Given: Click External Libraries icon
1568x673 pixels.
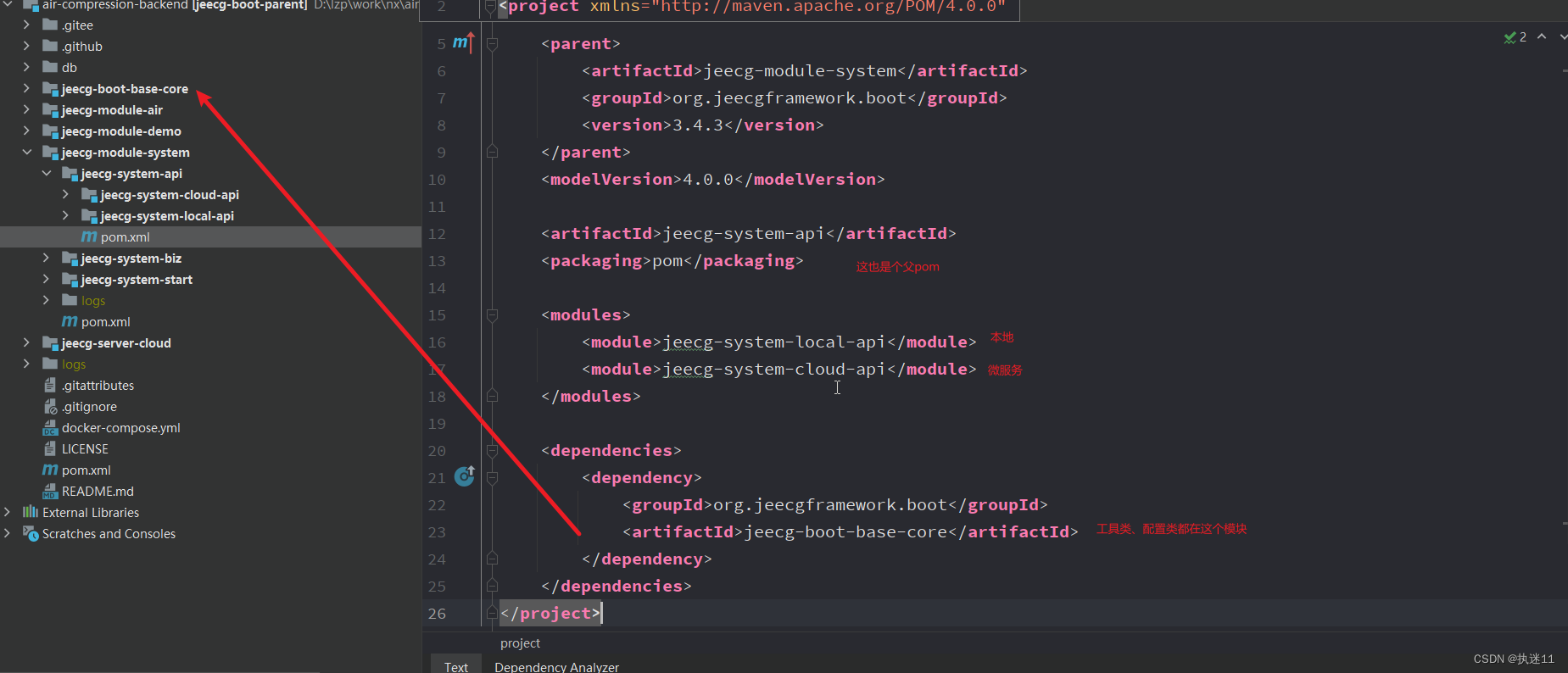Looking at the screenshot, I should 31,511.
